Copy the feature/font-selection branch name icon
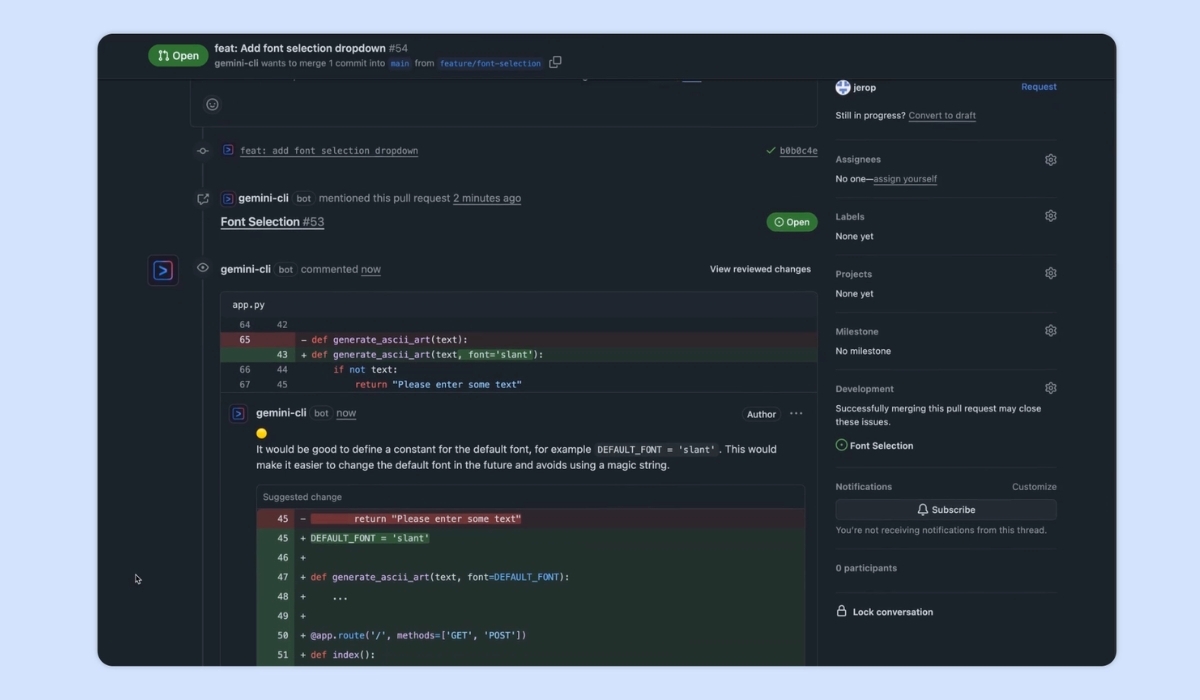The width and height of the screenshot is (1200, 700). point(555,62)
